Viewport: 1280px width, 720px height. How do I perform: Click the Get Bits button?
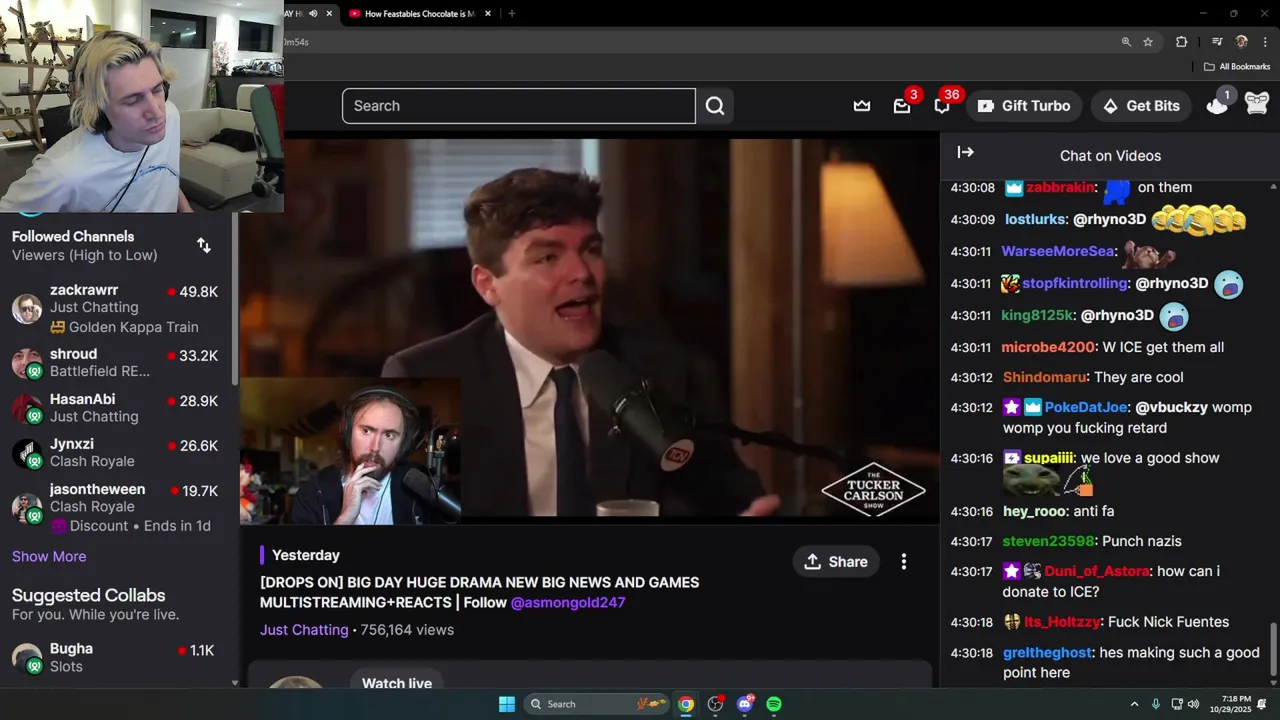1141,106
